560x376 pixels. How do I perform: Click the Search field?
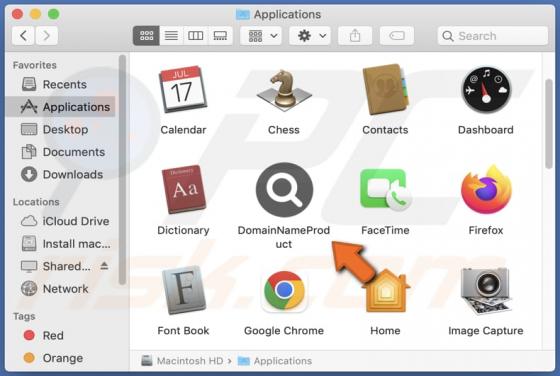[493, 36]
